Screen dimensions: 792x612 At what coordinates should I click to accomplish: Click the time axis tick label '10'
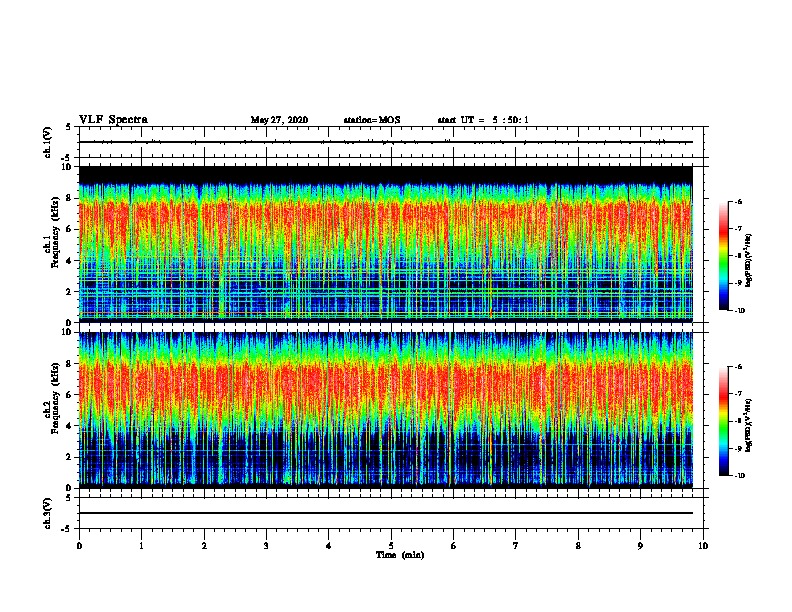click(x=703, y=545)
